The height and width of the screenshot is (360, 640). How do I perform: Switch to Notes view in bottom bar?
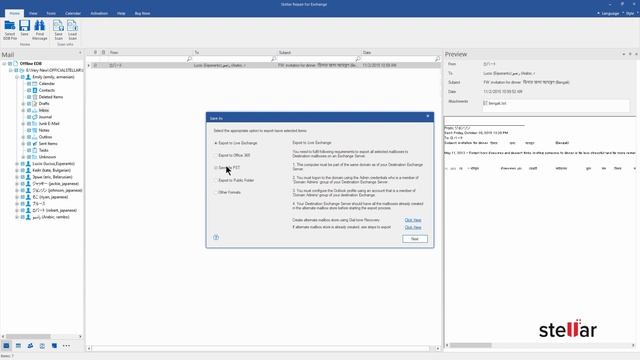point(54,346)
